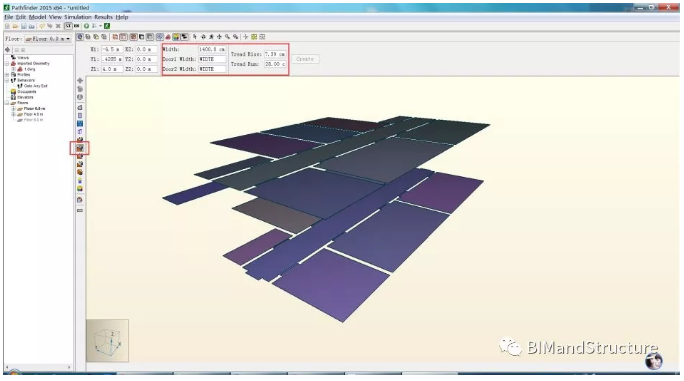Open the File menu
This screenshot has width=684, height=381.
[8, 17]
